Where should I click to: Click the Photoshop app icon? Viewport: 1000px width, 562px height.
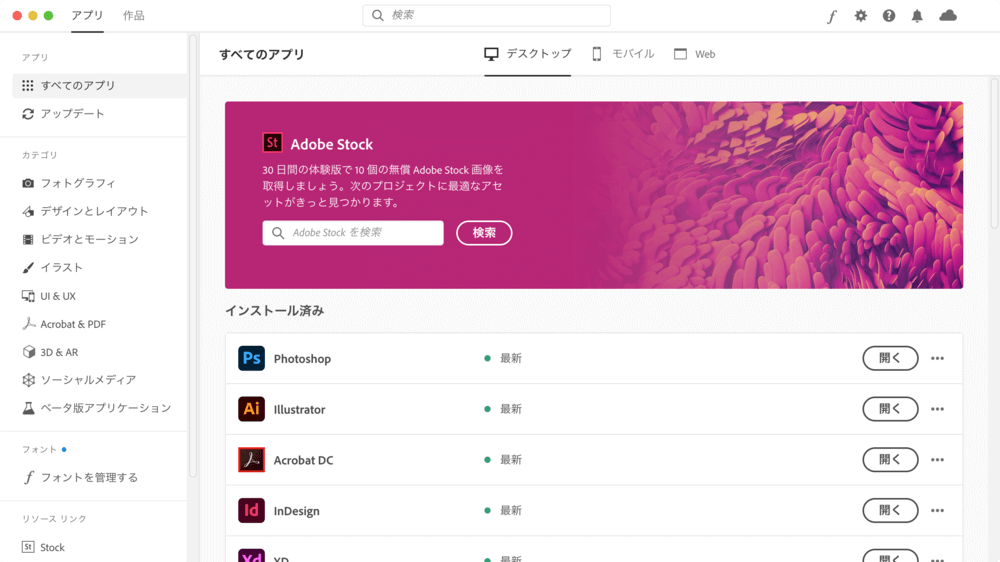click(x=251, y=359)
